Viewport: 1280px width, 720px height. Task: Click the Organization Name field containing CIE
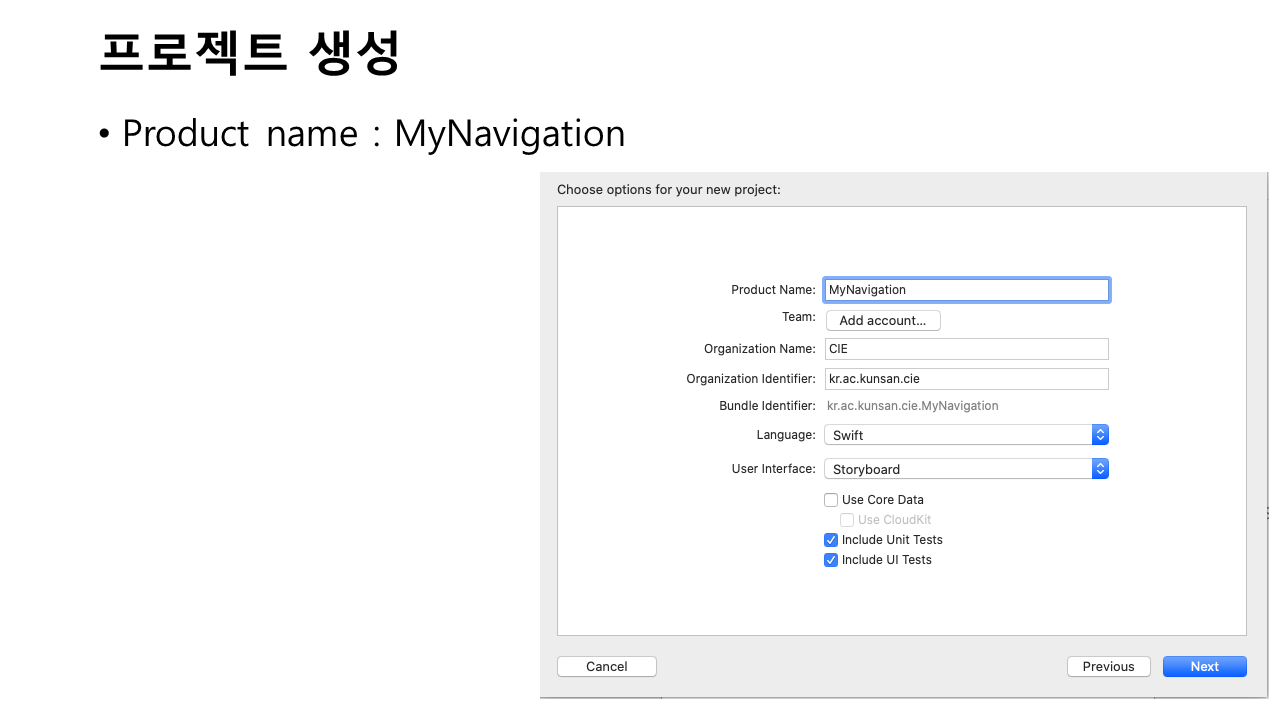966,349
